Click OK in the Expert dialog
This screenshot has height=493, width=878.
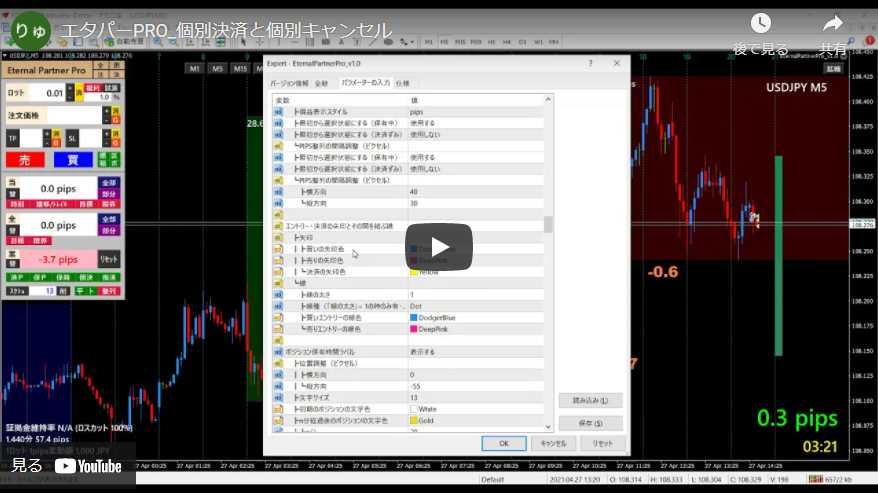point(503,443)
